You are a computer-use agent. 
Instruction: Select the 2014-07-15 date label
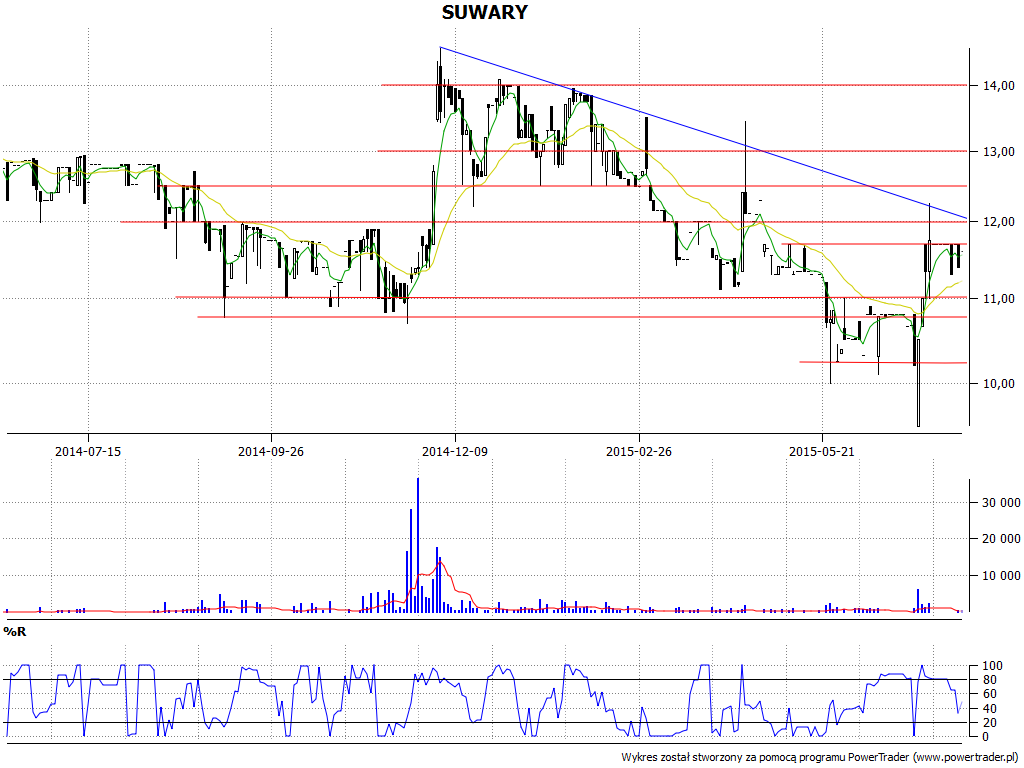(88, 451)
